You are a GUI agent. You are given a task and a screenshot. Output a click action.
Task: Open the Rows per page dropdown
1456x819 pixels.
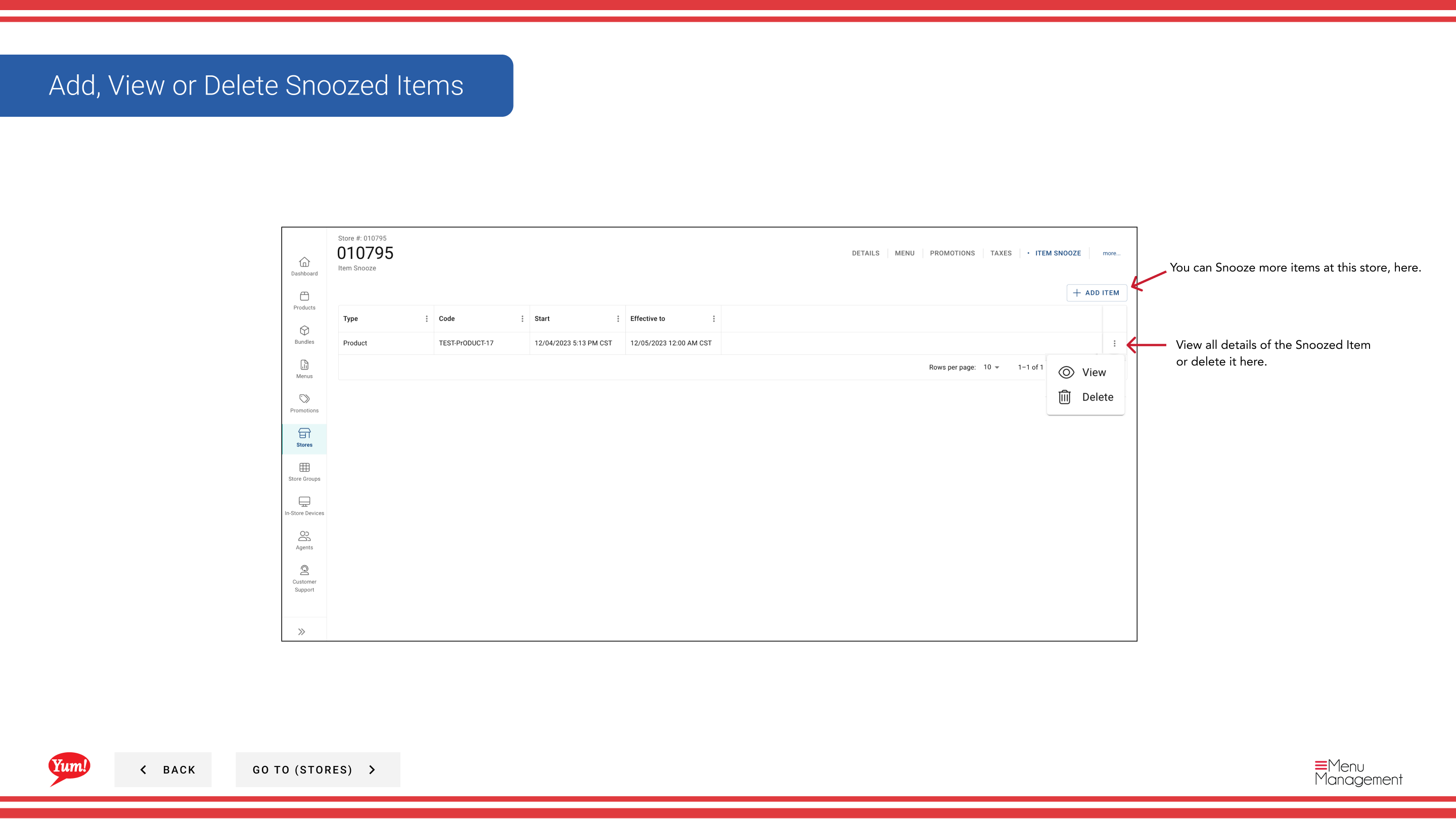pyautogui.click(x=991, y=368)
